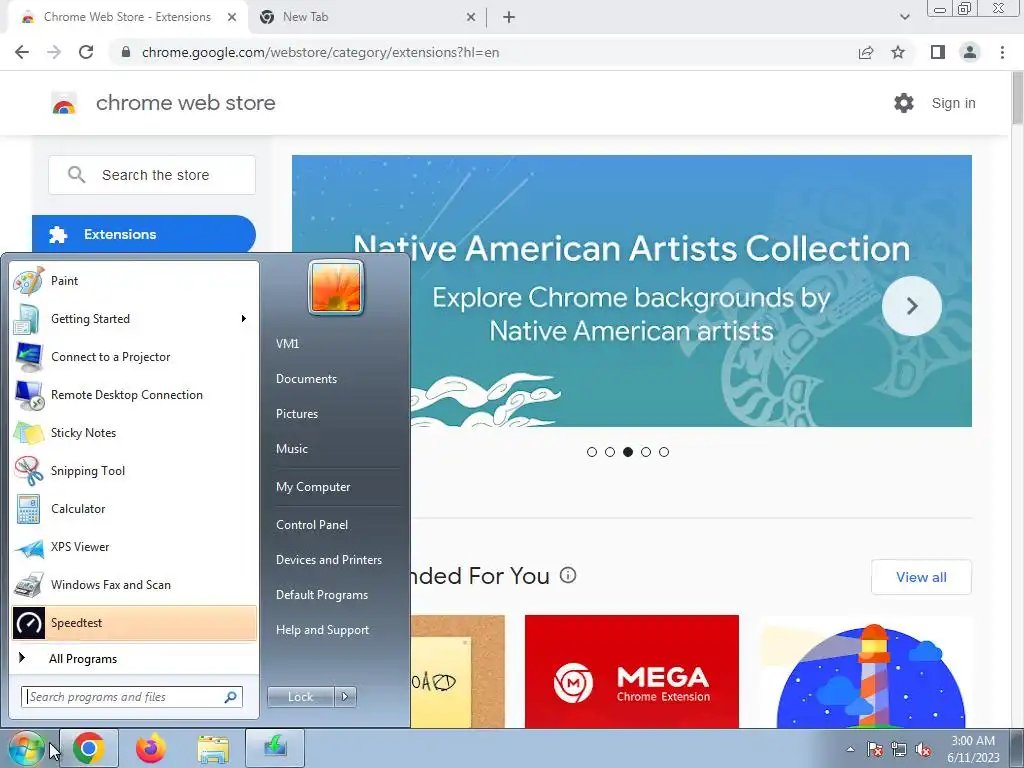Click the Start menu user picture
This screenshot has height=768, width=1024.
click(336, 287)
